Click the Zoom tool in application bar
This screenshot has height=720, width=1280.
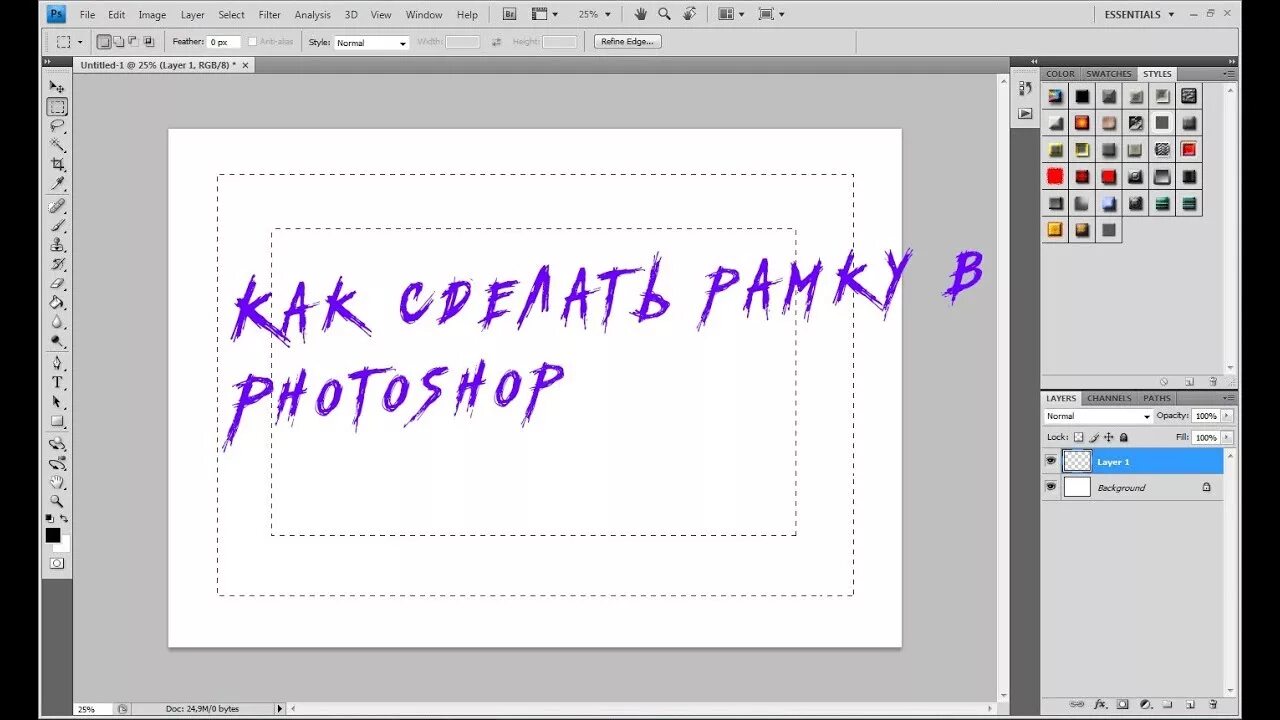tap(664, 14)
